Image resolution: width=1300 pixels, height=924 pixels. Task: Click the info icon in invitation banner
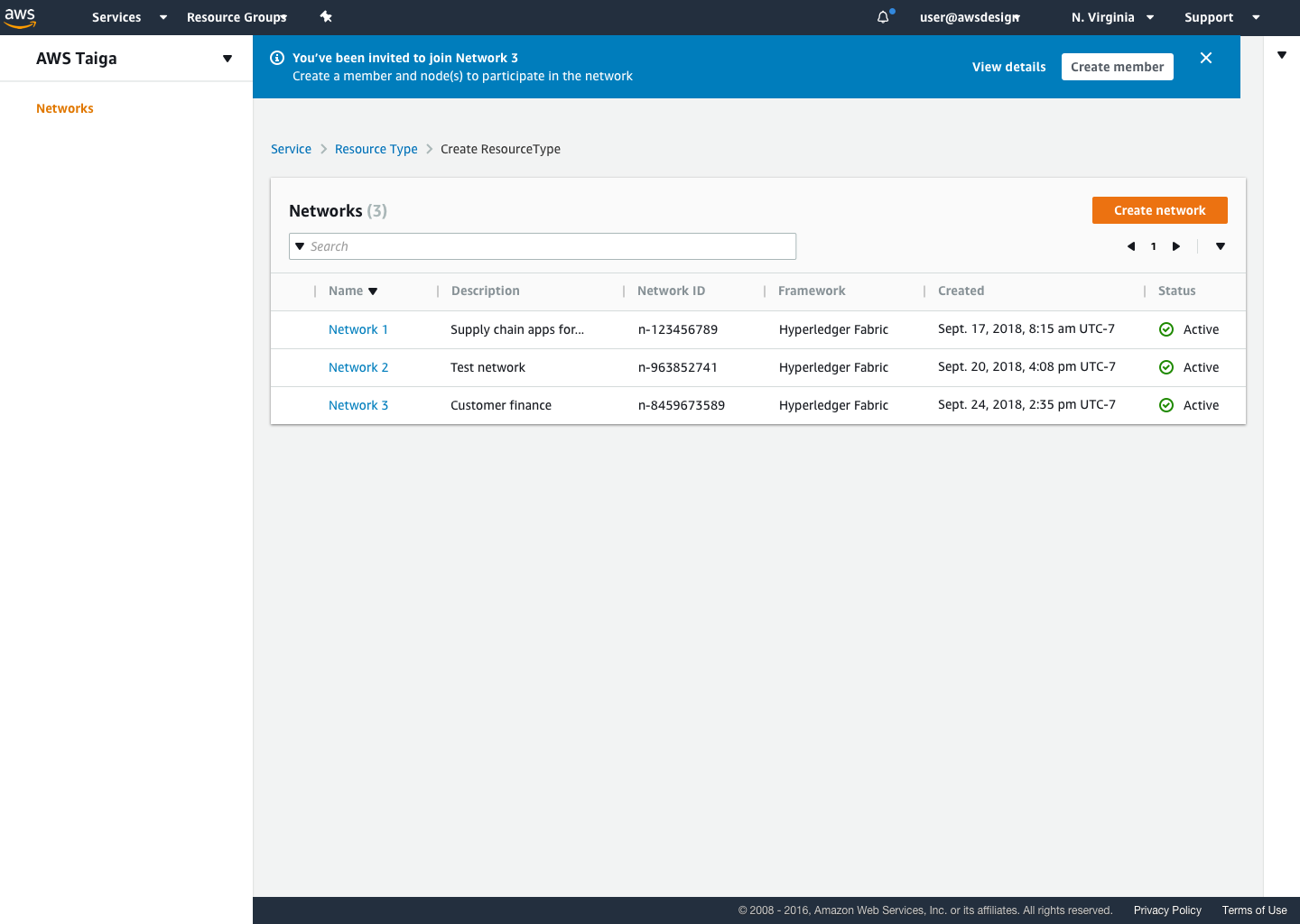pyautogui.click(x=277, y=58)
